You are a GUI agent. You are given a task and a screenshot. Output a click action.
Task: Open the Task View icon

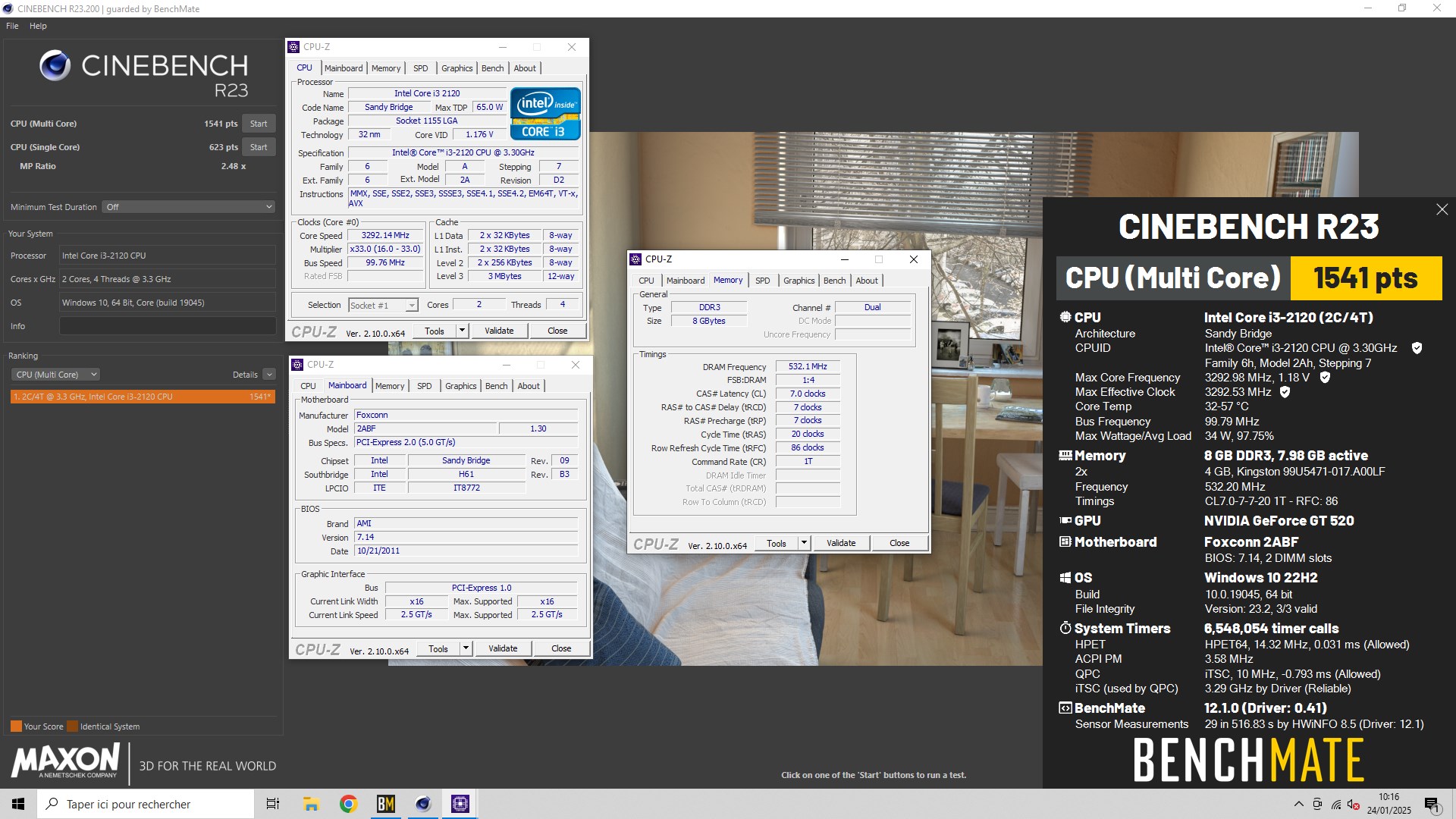pos(273,804)
